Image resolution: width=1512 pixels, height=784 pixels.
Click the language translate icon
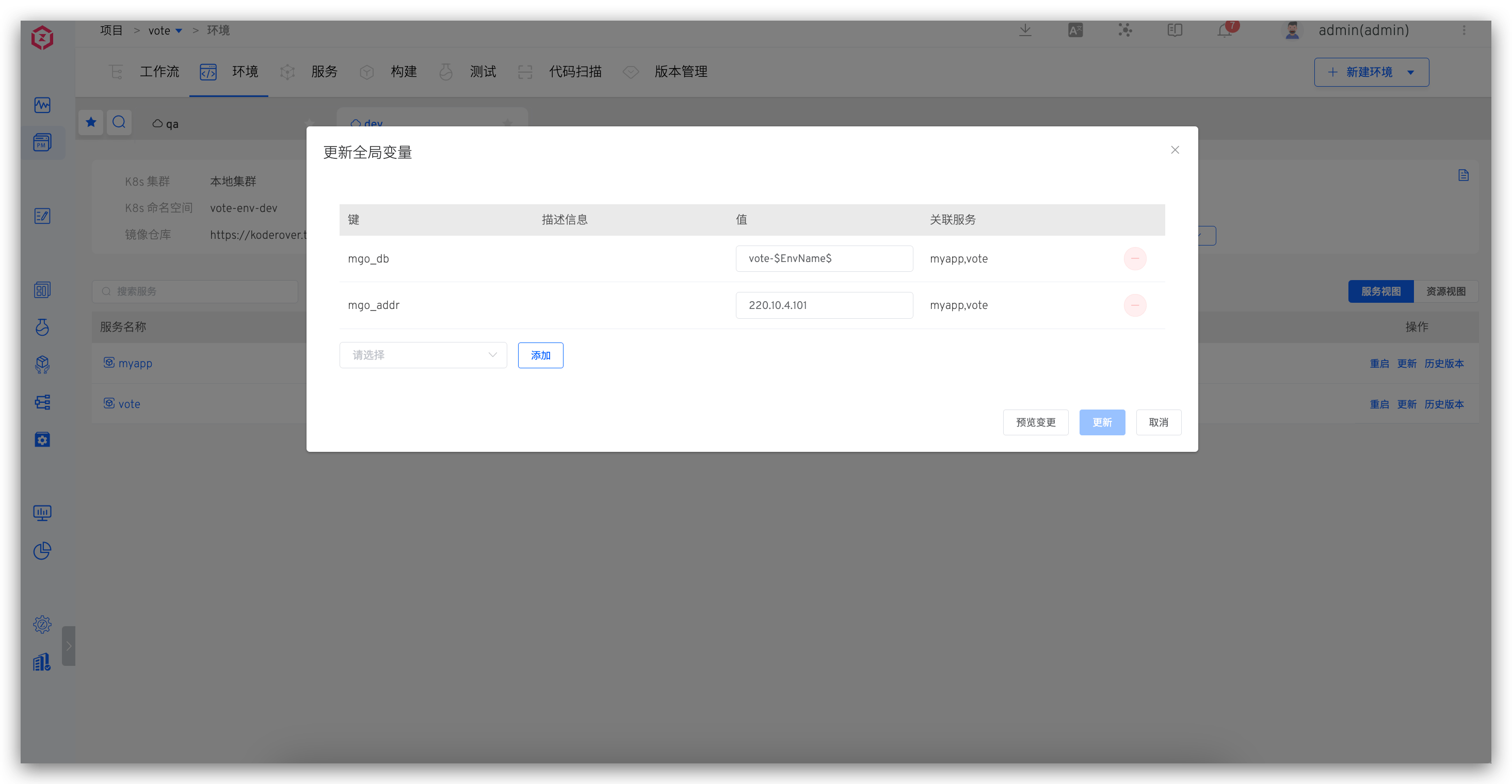1075,30
